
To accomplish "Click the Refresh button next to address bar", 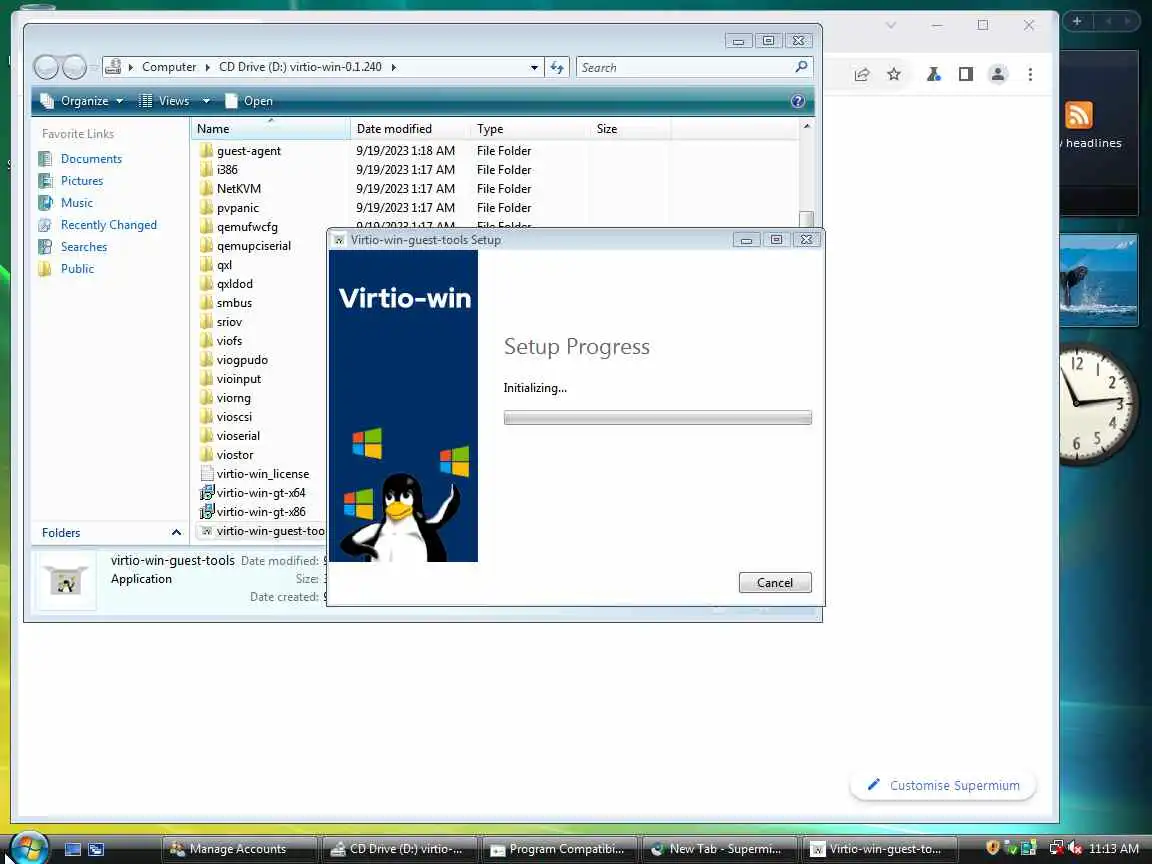I will pos(557,68).
